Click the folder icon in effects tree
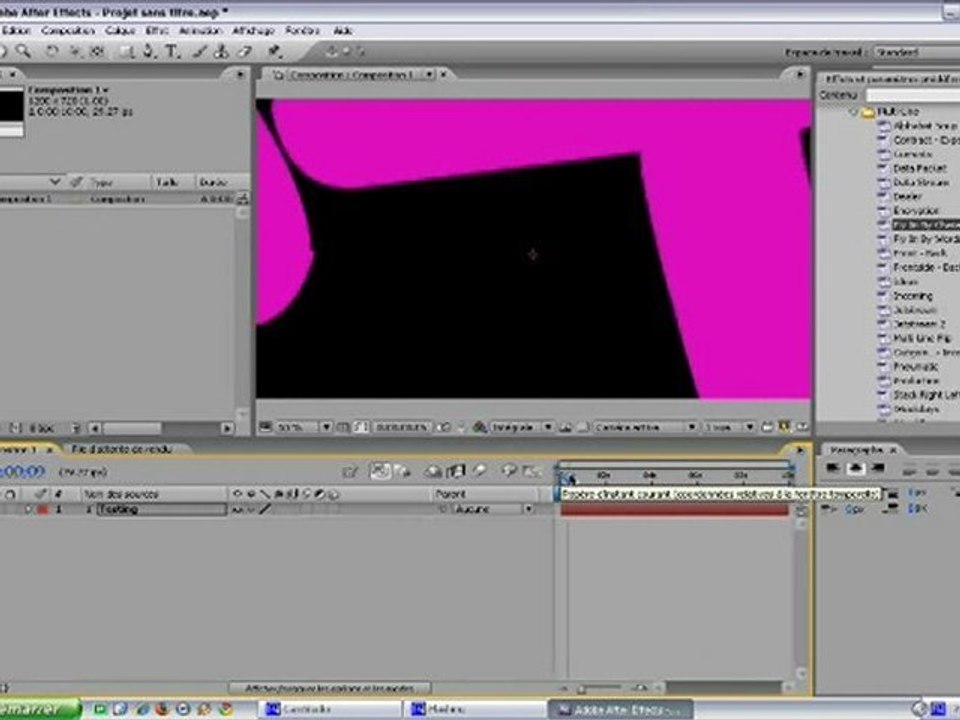This screenshot has width=960, height=720. coord(868,112)
